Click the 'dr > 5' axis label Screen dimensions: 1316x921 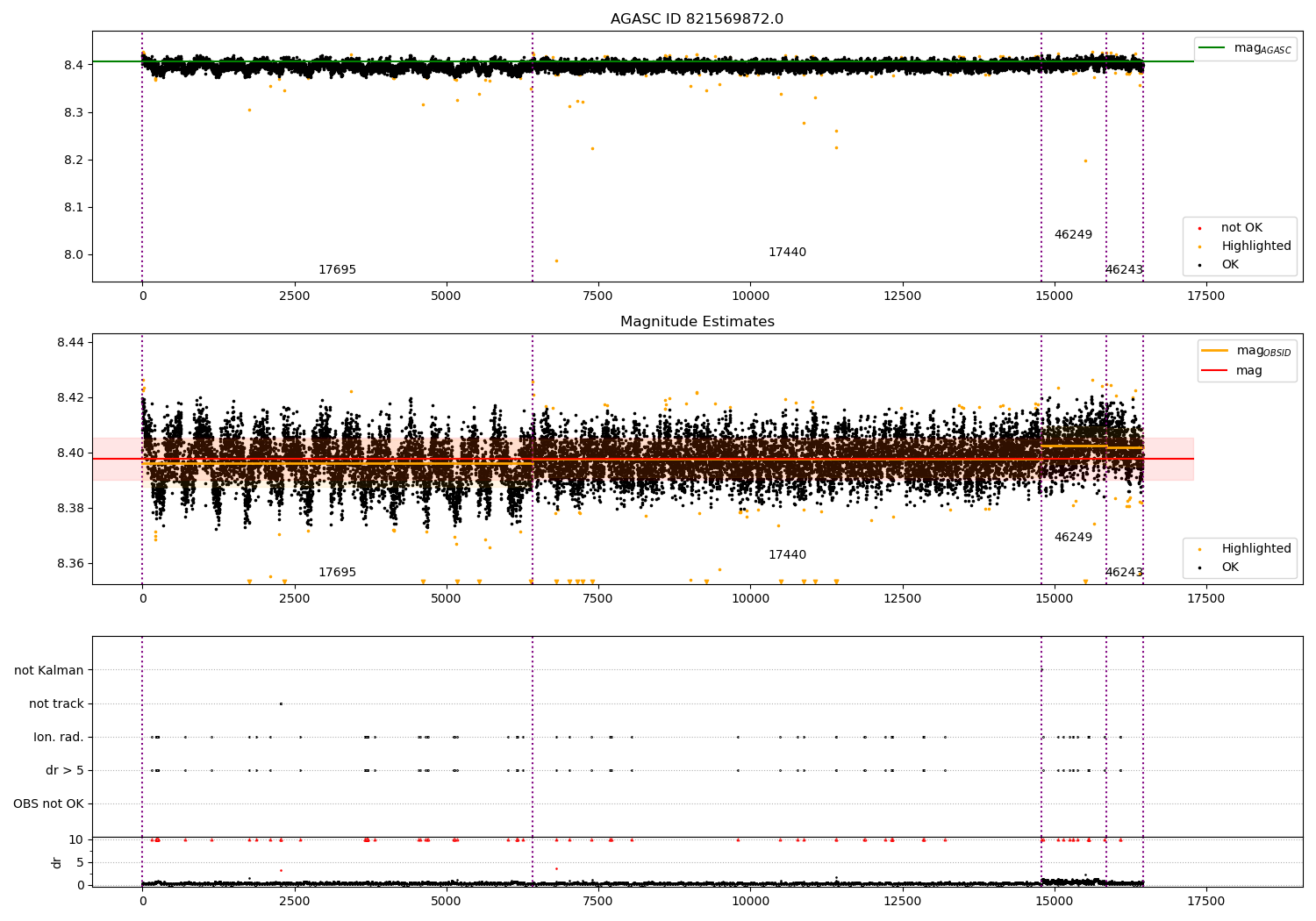coord(65,770)
